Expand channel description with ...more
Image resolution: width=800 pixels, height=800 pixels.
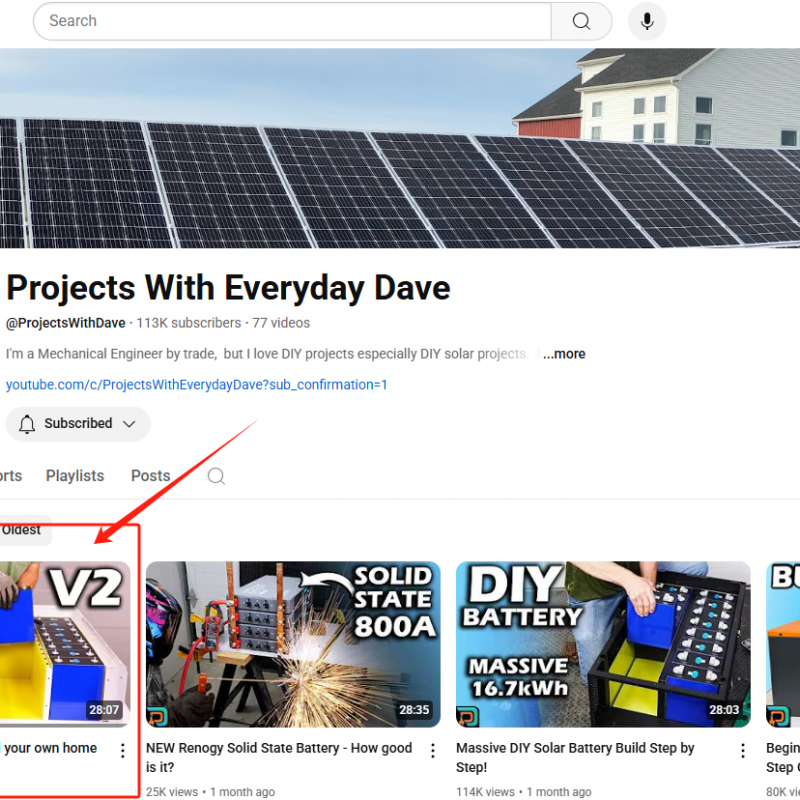565,354
